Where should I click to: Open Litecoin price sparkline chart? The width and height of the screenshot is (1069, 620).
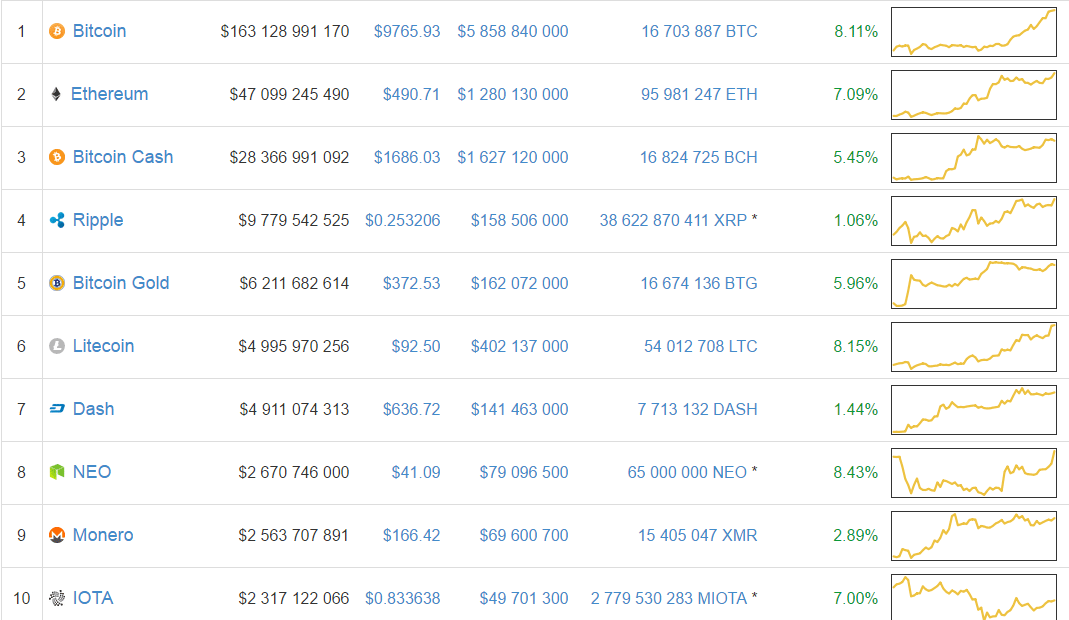click(x=974, y=347)
